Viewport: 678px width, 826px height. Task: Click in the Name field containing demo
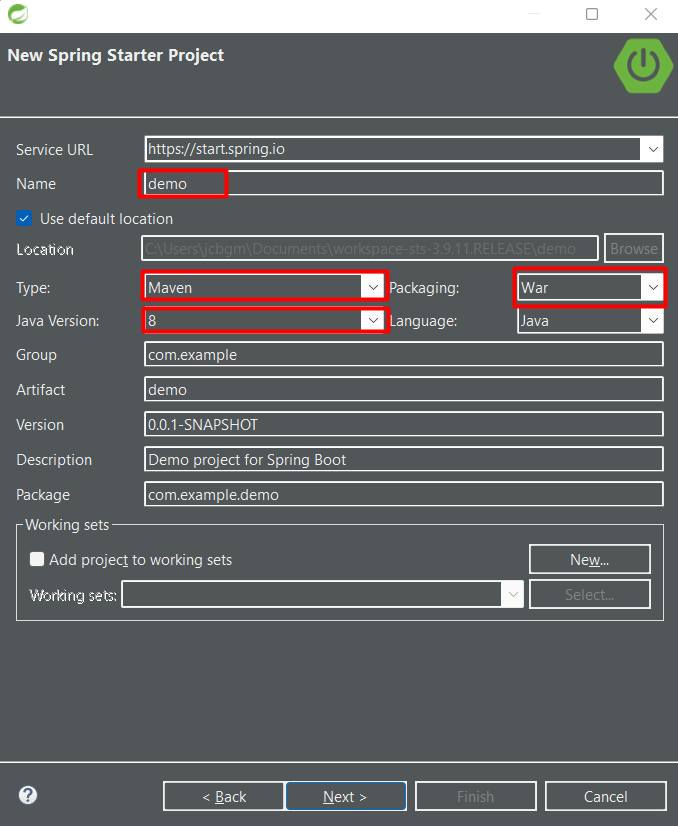point(404,183)
